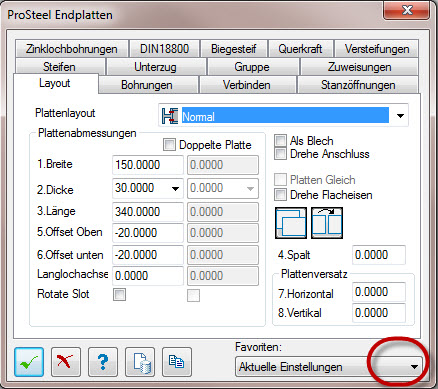
Task: Enable Drehe Flacheisen checkbox
Action: tap(280, 195)
